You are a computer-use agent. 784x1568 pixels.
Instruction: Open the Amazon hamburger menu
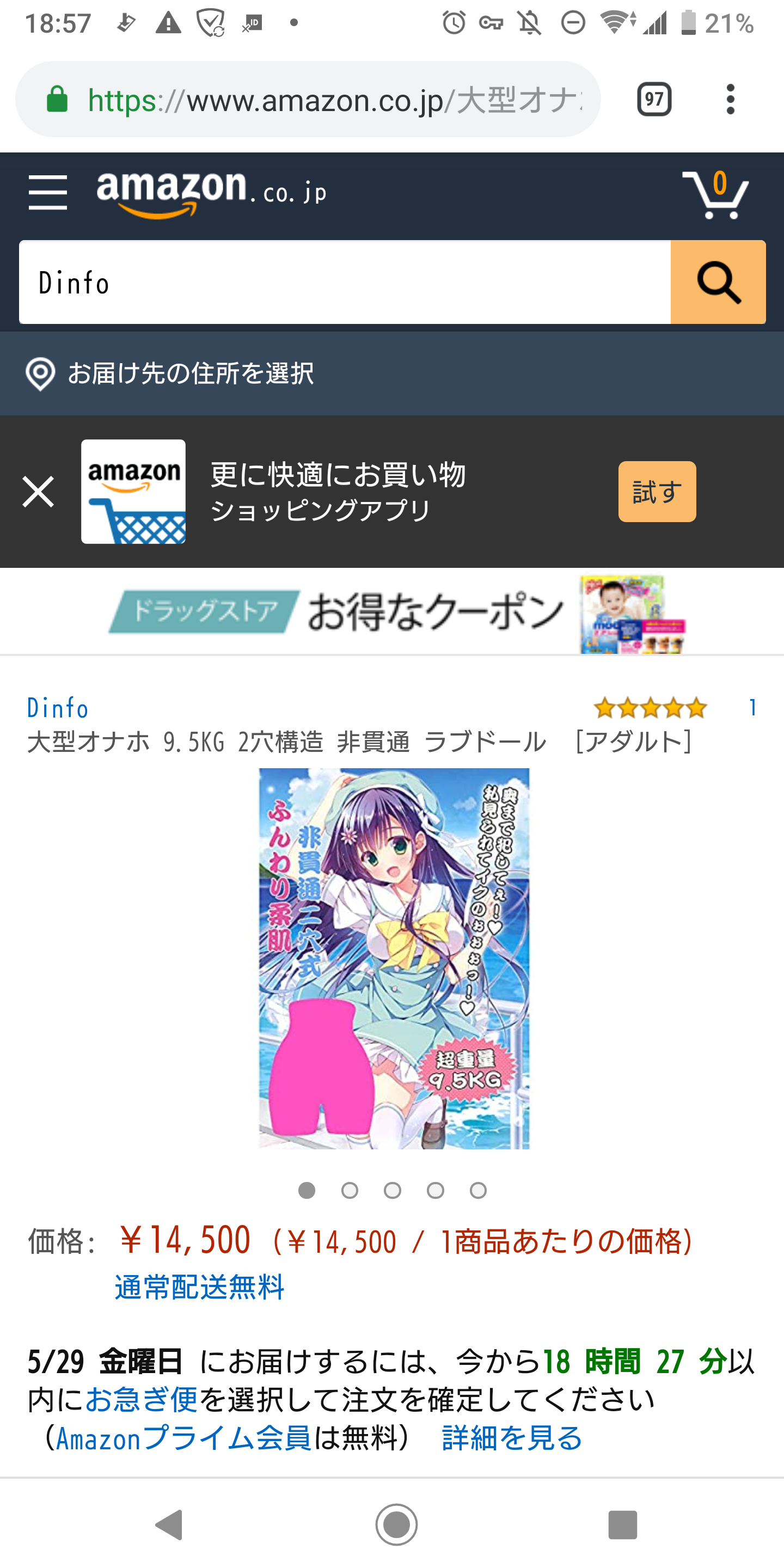click(47, 192)
